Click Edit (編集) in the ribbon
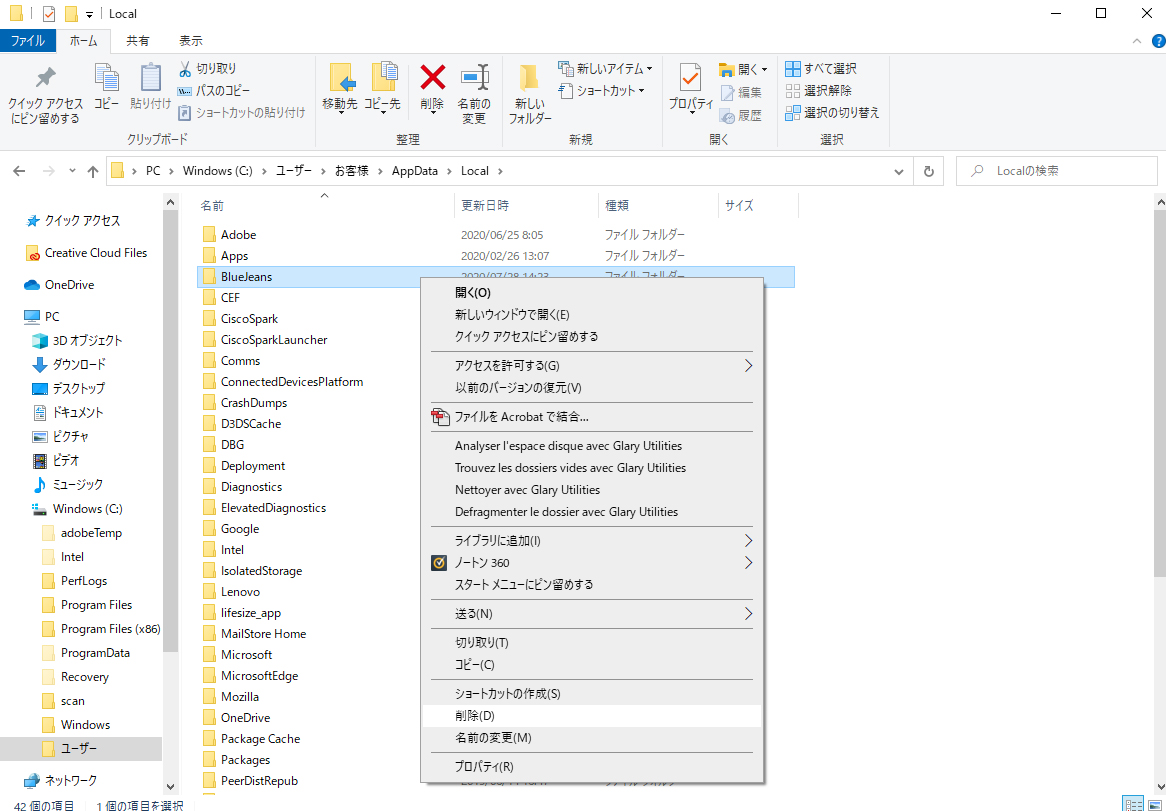 [x=741, y=93]
